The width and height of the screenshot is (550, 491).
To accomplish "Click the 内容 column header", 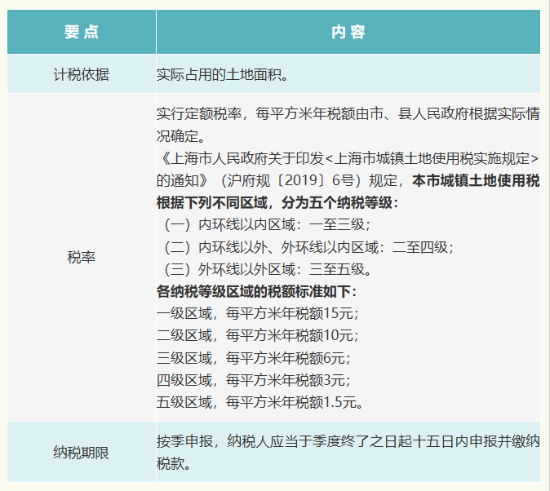I will (348, 32).
